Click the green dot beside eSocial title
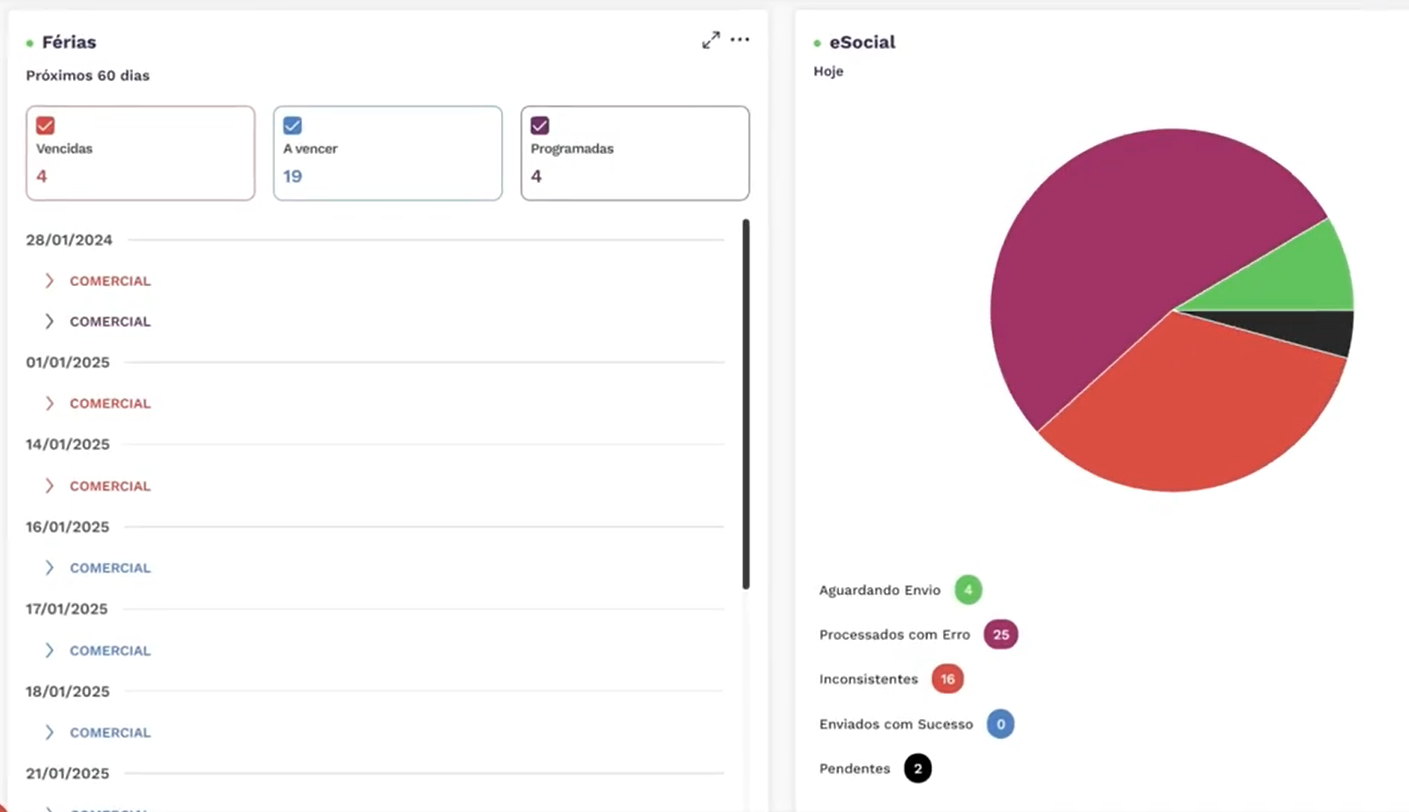The width and height of the screenshot is (1409, 812). [817, 43]
